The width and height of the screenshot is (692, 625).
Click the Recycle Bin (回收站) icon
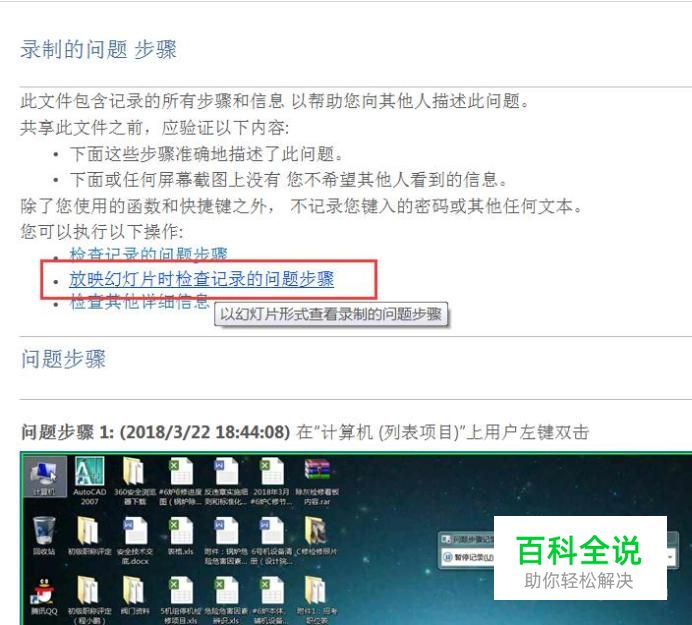tap(44, 536)
